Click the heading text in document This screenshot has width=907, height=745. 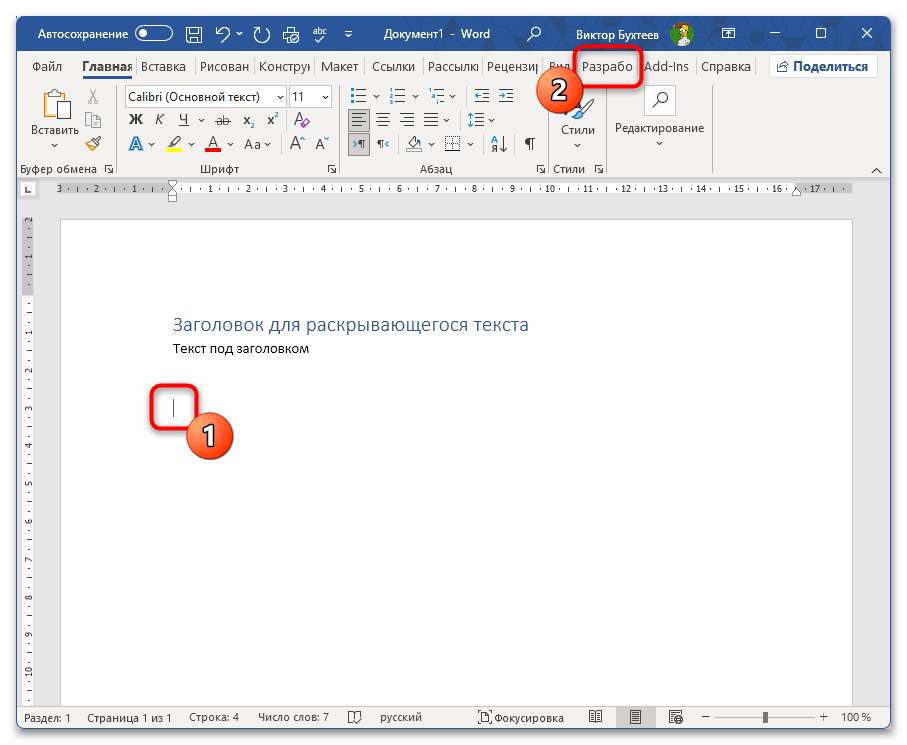pos(350,325)
